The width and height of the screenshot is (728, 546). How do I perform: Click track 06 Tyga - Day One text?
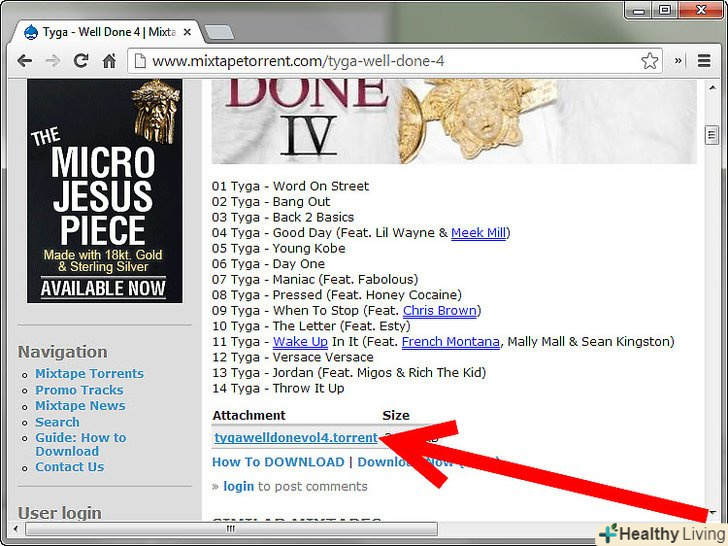[268, 264]
